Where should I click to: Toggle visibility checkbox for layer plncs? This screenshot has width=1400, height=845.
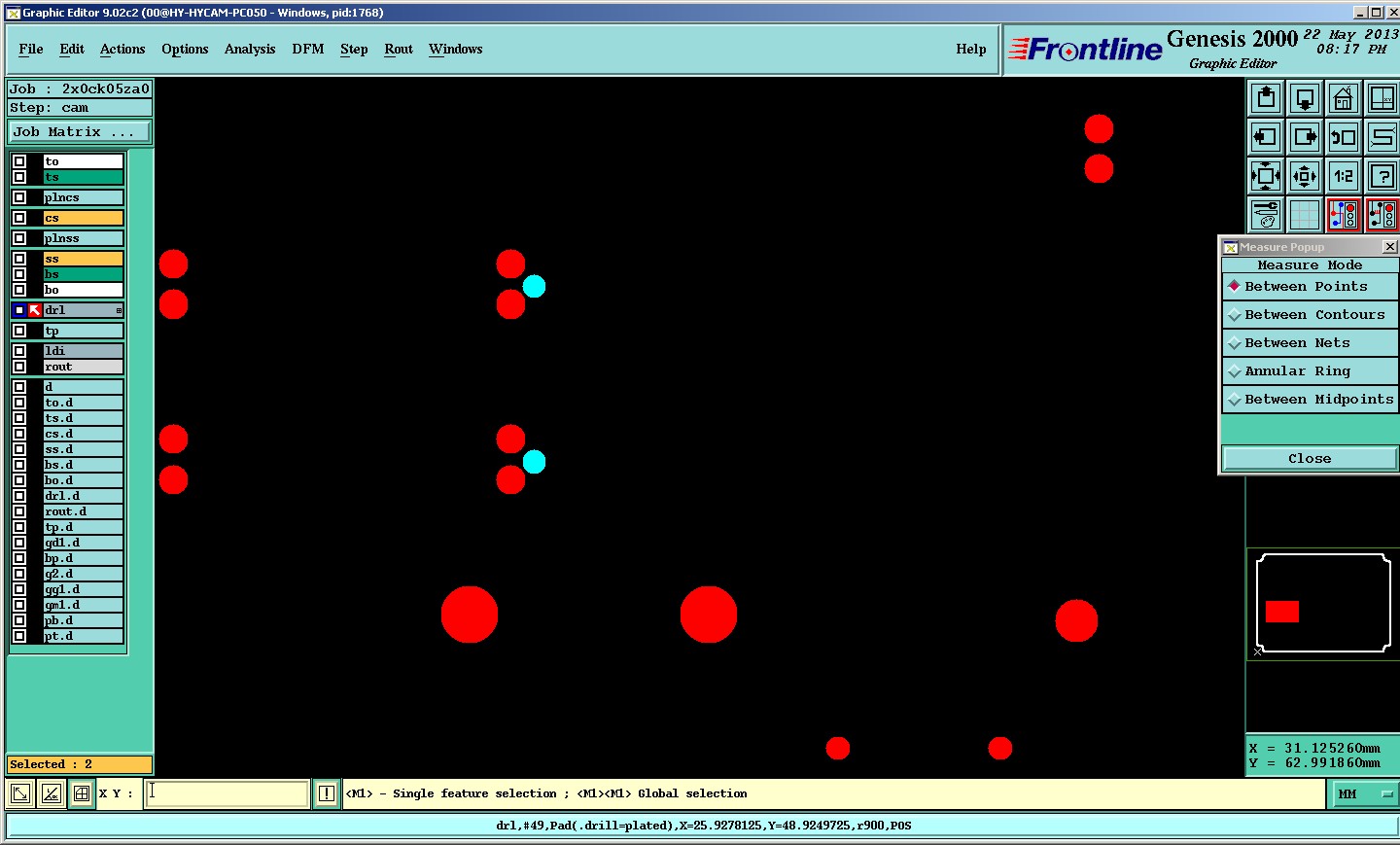point(19,197)
